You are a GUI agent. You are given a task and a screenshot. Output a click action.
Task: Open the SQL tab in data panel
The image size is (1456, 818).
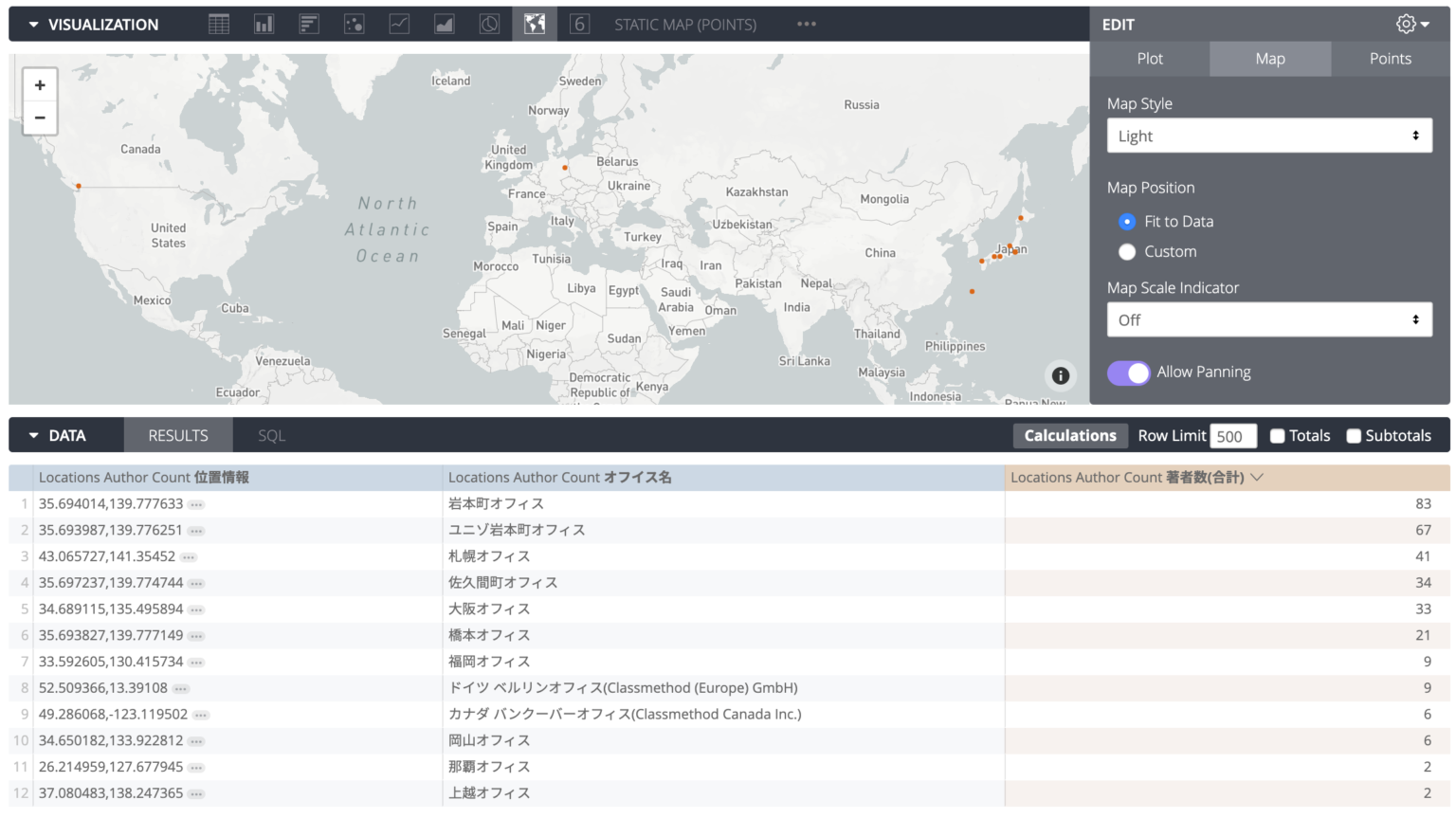[271, 435]
